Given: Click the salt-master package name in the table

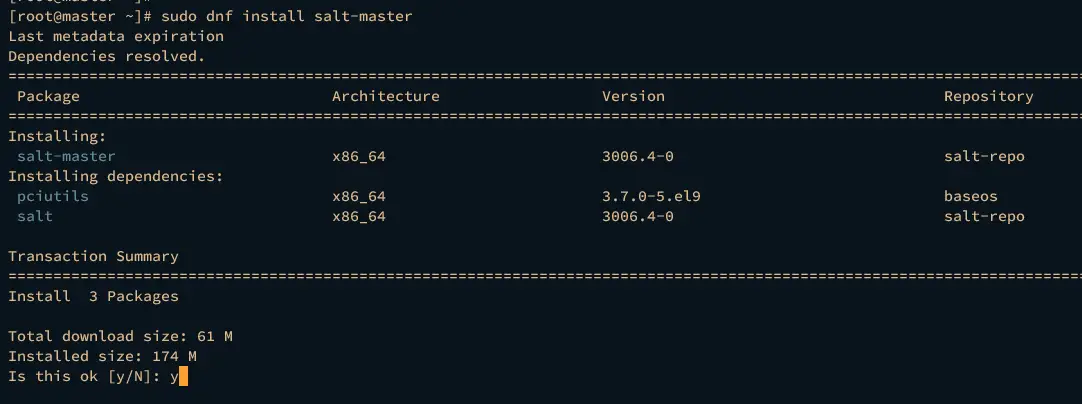Looking at the screenshot, I should (66, 156).
